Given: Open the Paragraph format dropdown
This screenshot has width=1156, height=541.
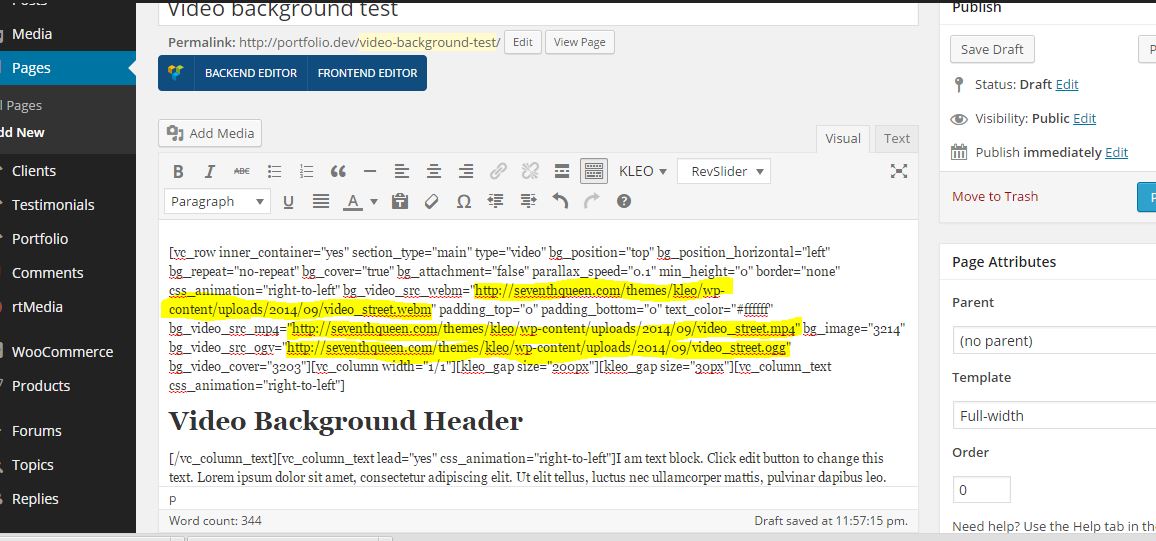Looking at the screenshot, I should (x=216, y=201).
